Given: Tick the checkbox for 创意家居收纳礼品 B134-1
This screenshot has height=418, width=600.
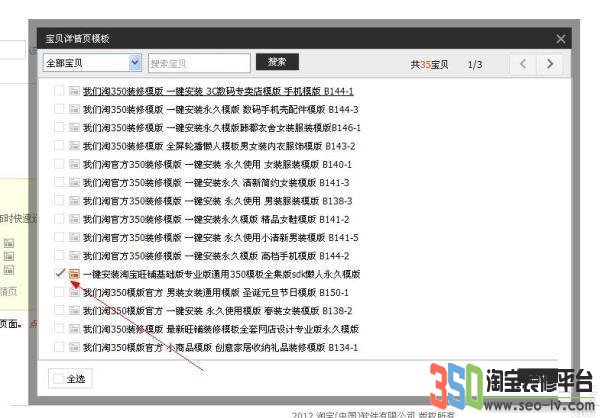Looking at the screenshot, I should coord(59,347).
